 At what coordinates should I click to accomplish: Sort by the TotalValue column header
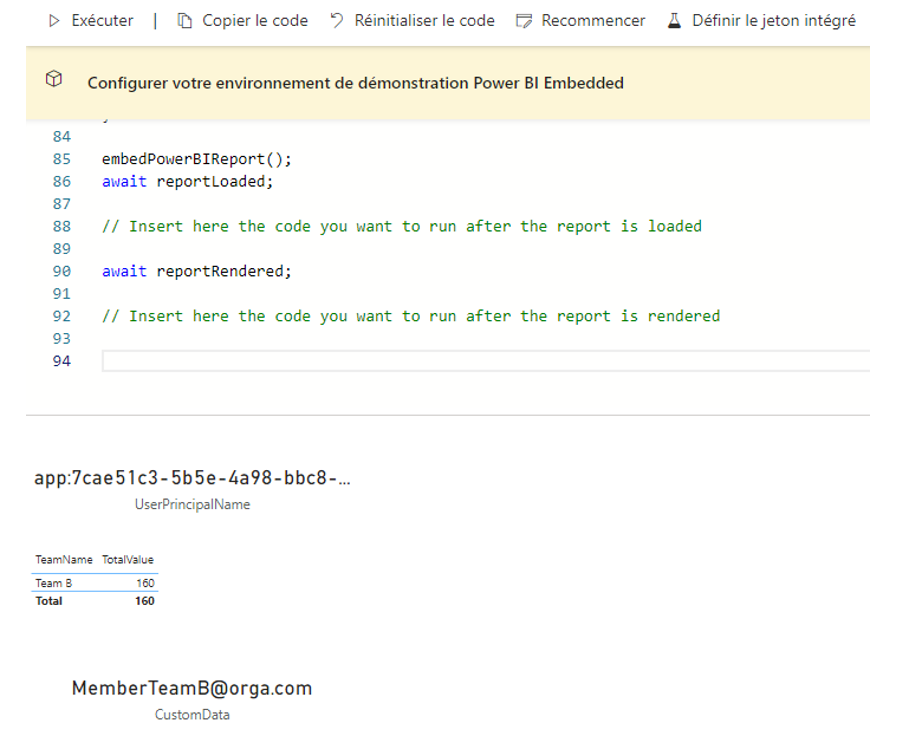tap(128, 559)
